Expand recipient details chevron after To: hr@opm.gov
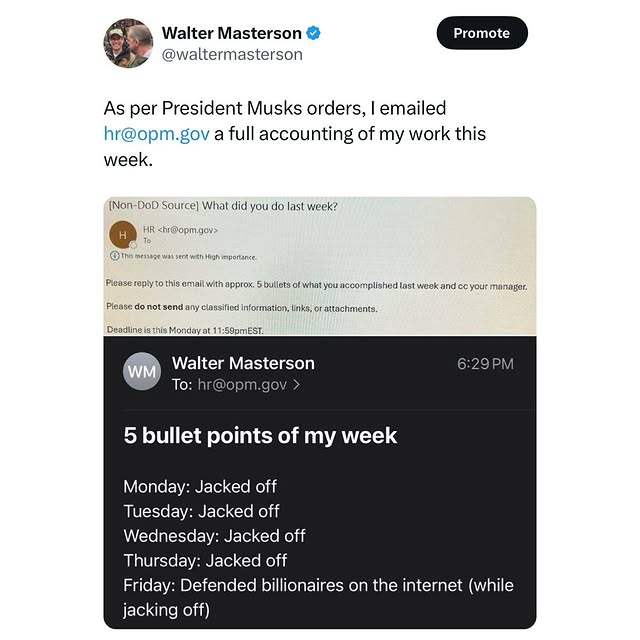 click(x=295, y=383)
